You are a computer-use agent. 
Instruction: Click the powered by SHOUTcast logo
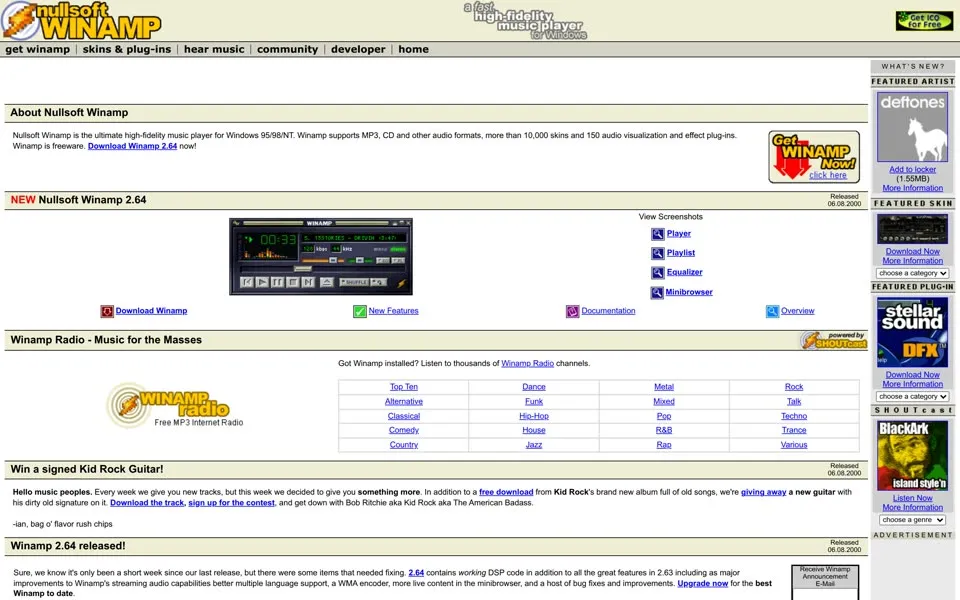click(x=833, y=340)
